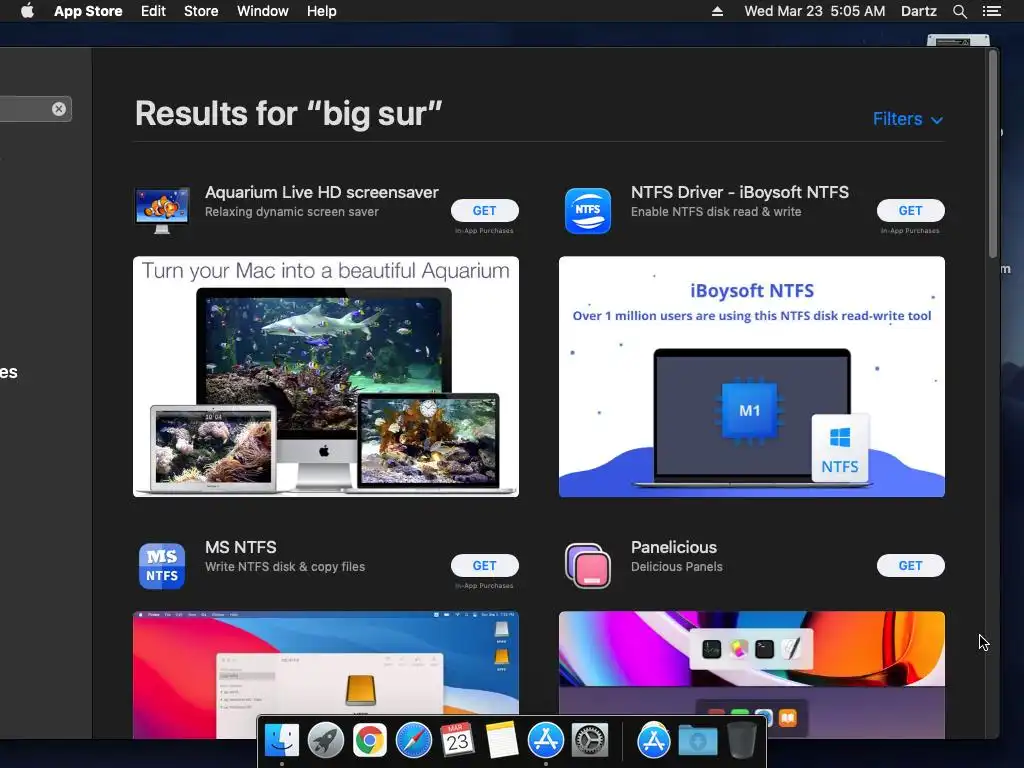Launch Safari from the Dock
The image size is (1024, 768).
tap(413, 741)
